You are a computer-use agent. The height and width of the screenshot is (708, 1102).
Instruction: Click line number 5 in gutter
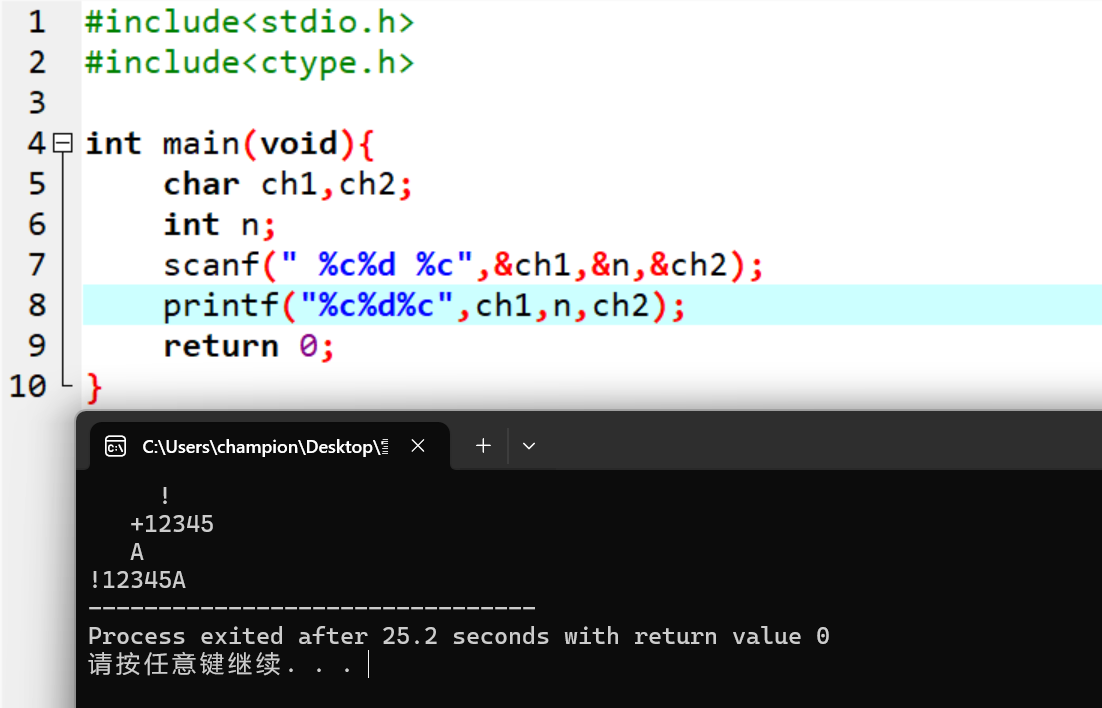click(37, 184)
